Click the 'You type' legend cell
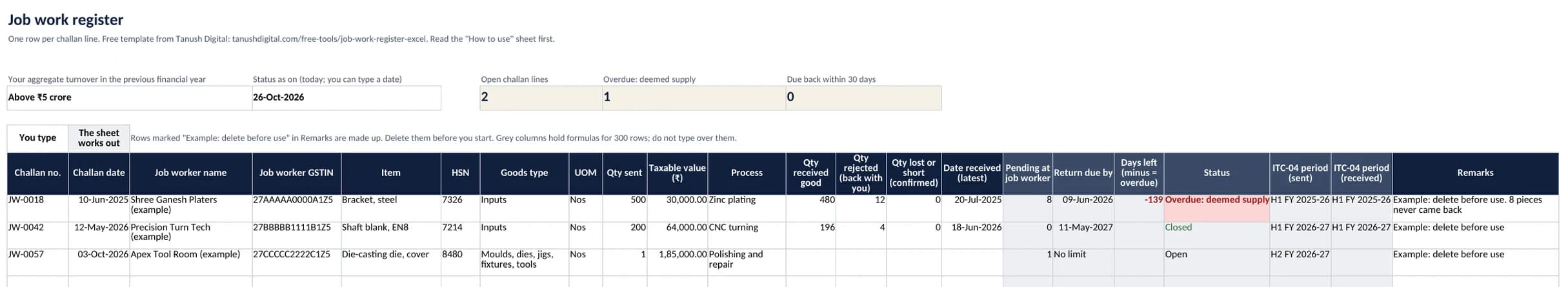This screenshot has height=287, width=1568. [37, 138]
